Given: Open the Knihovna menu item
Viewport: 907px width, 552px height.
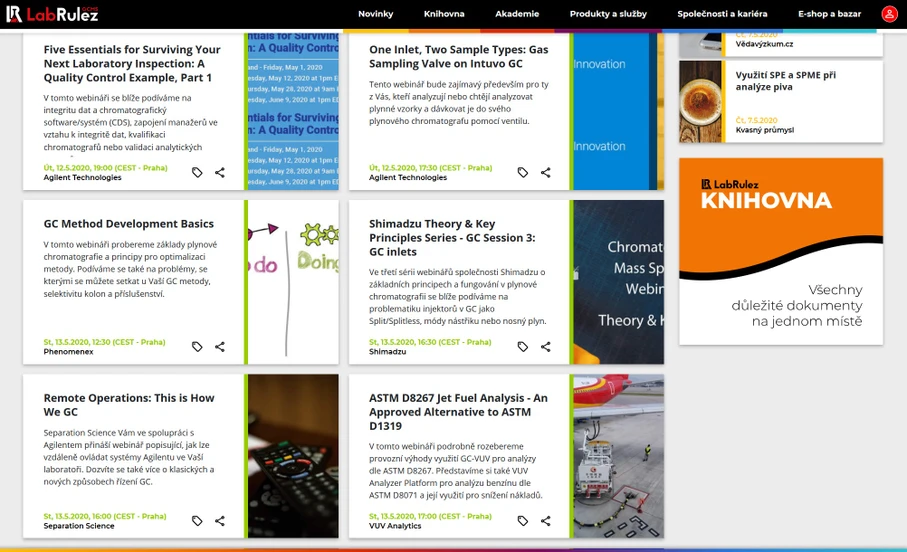Looking at the screenshot, I should tap(444, 14).
